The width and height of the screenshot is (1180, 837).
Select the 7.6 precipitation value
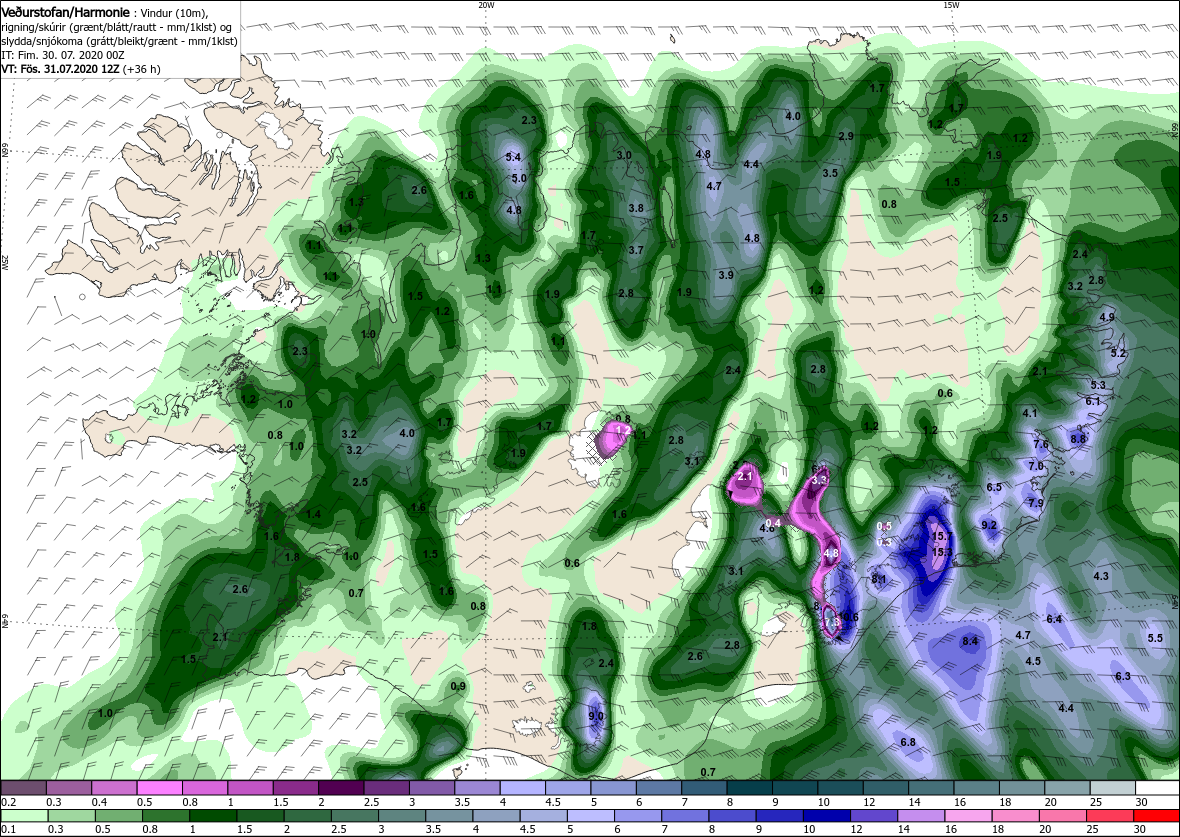click(x=1041, y=445)
